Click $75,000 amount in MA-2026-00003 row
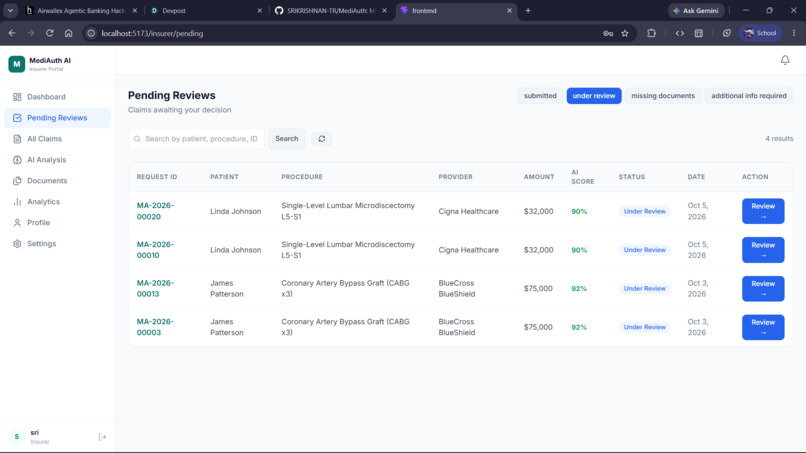 538,327
